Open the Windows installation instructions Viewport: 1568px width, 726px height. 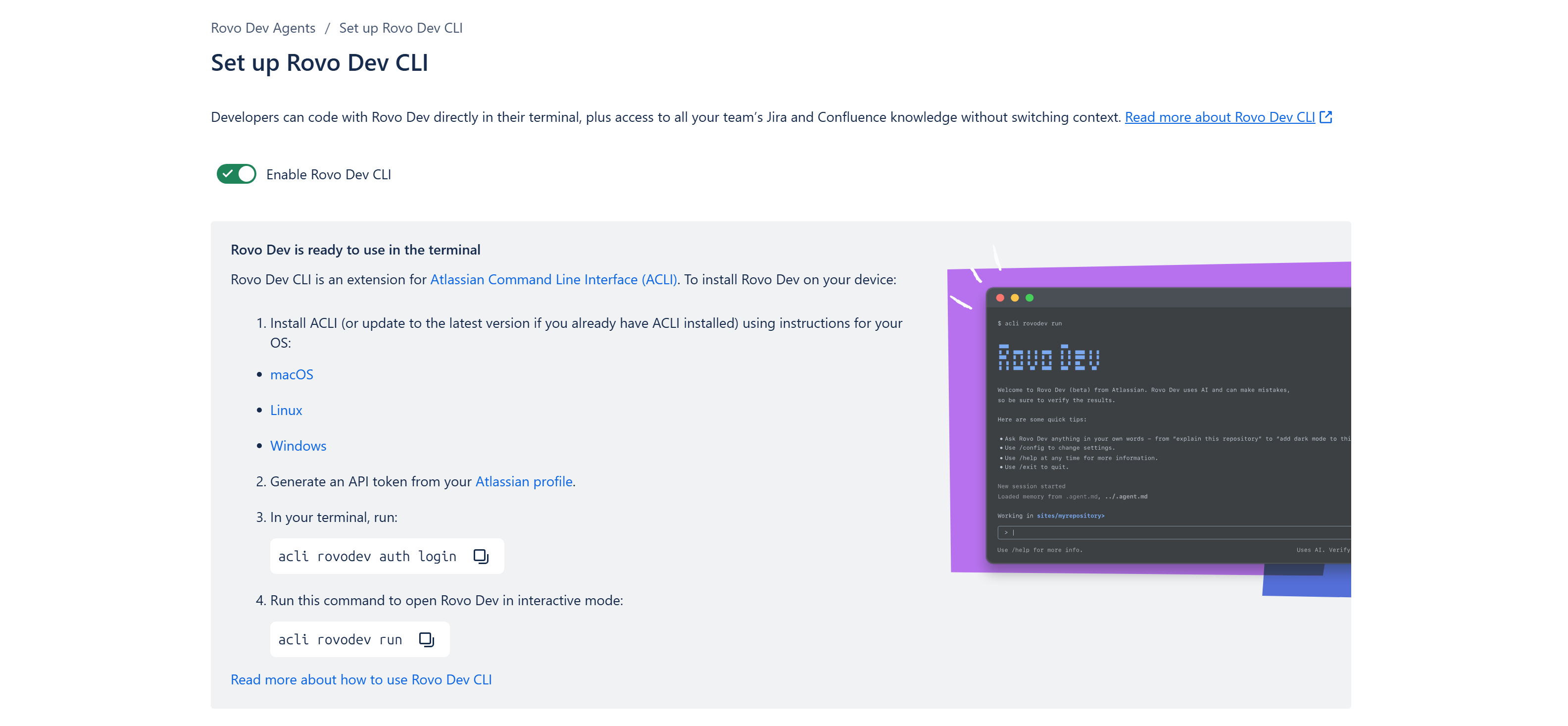298,445
